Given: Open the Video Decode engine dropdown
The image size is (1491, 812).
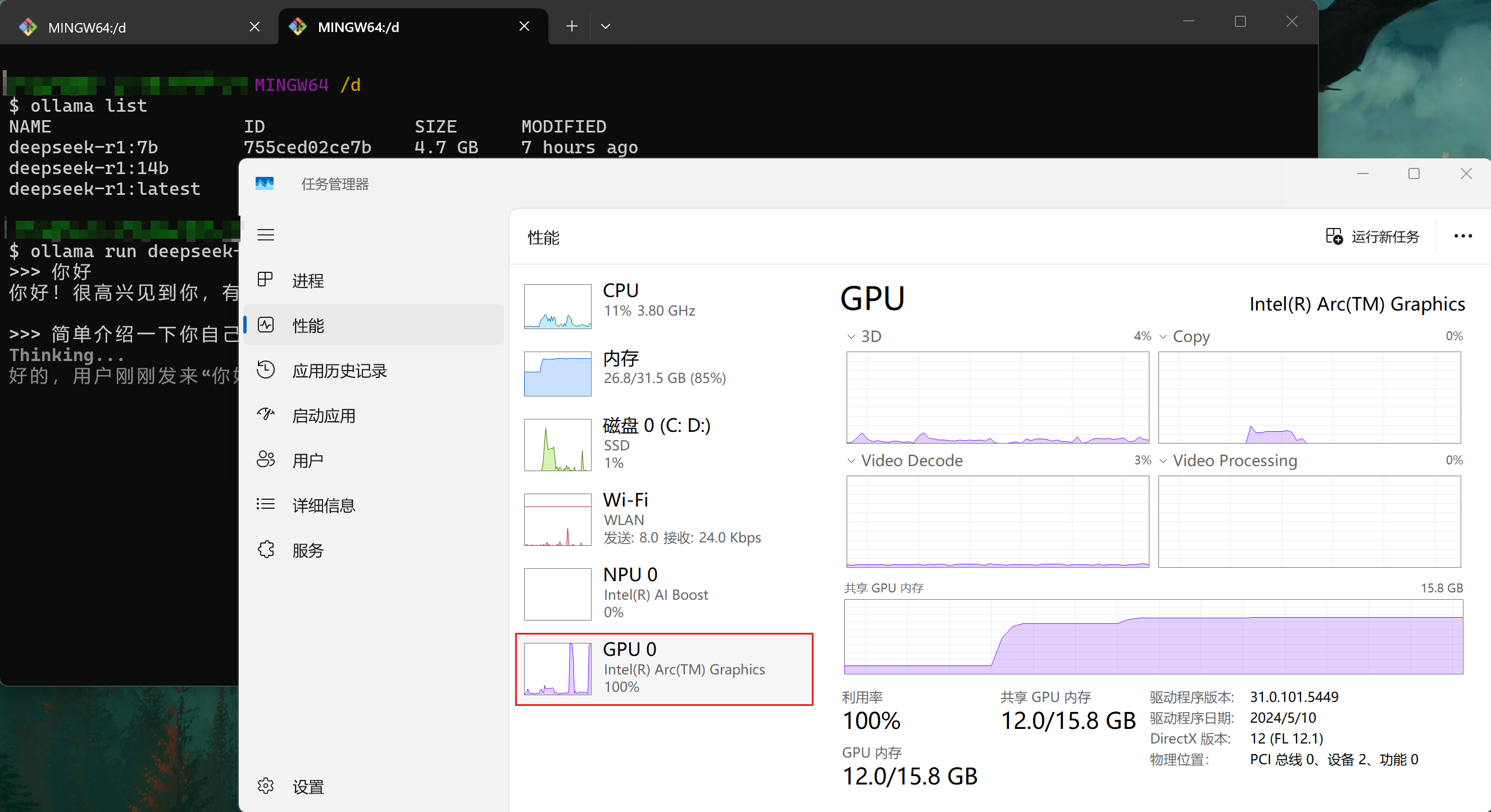Looking at the screenshot, I should (851, 461).
